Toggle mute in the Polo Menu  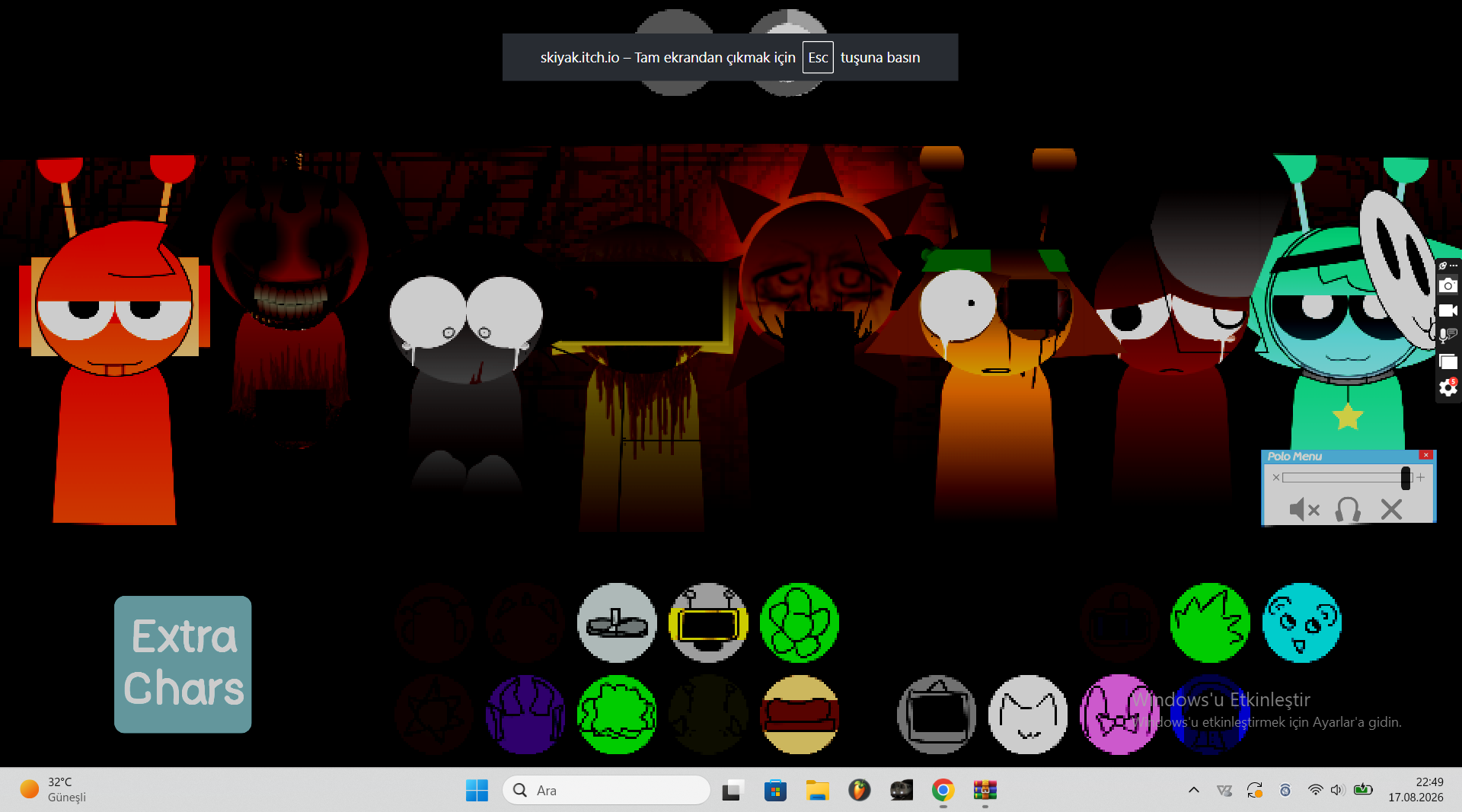pos(1304,509)
